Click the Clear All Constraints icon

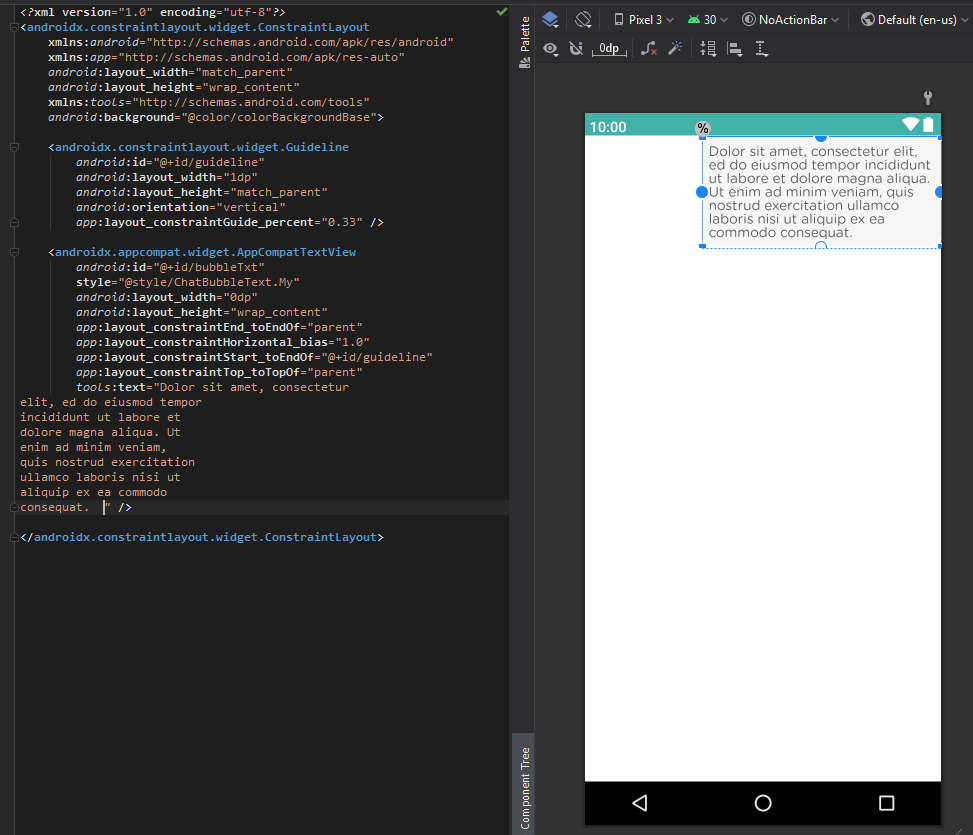tap(648, 48)
